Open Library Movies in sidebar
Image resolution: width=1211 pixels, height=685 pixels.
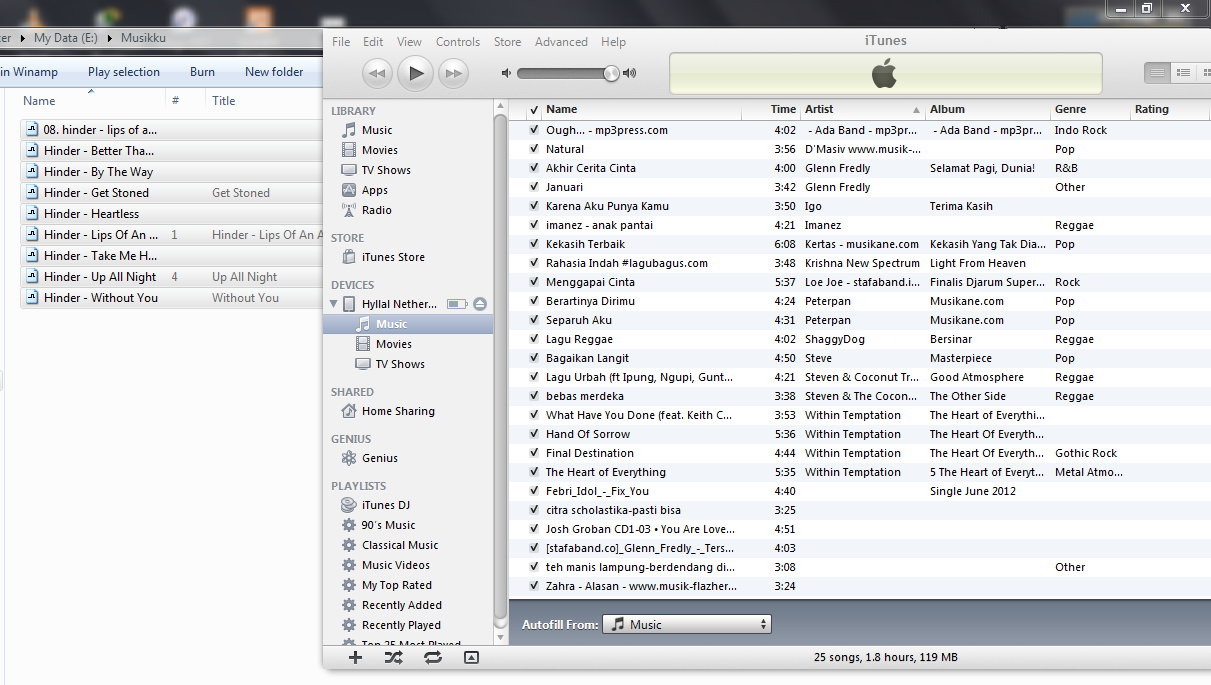[379, 150]
